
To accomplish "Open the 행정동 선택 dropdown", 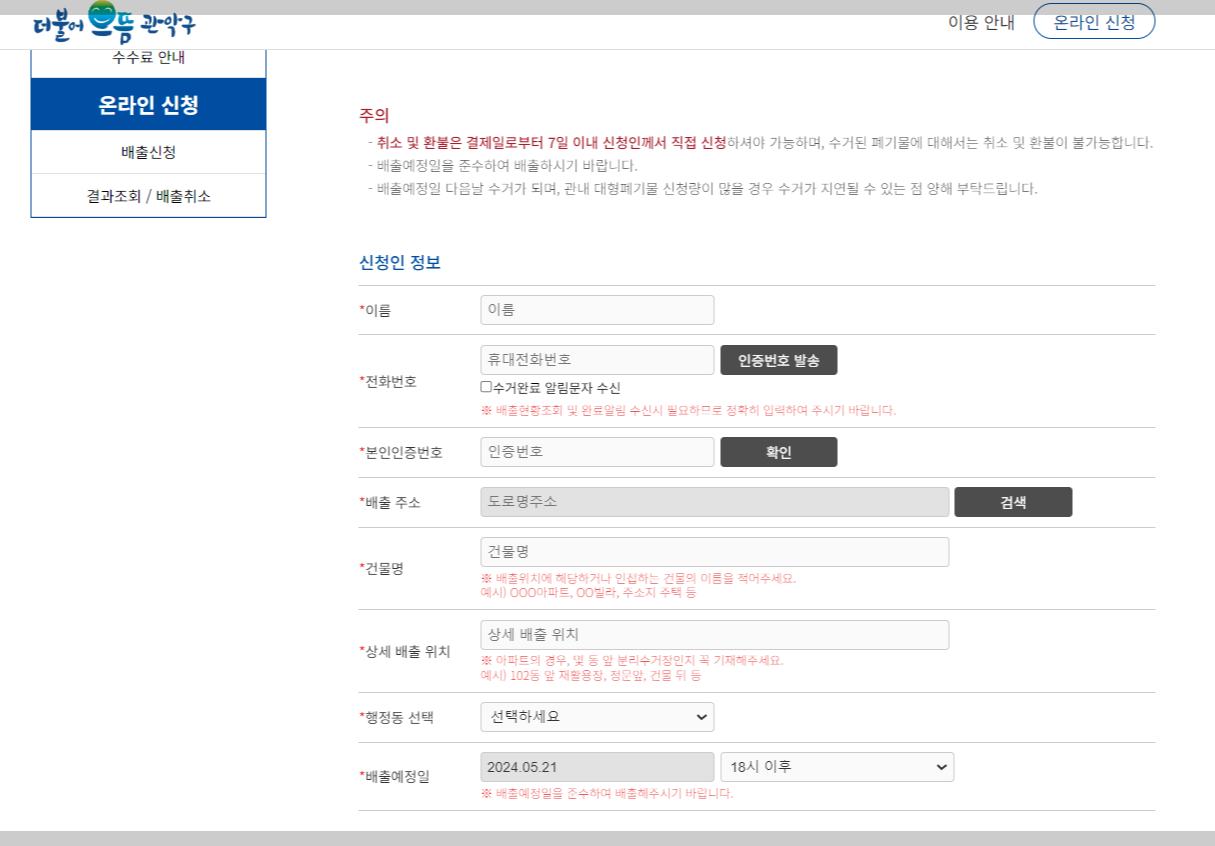I will [x=597, y=717].
